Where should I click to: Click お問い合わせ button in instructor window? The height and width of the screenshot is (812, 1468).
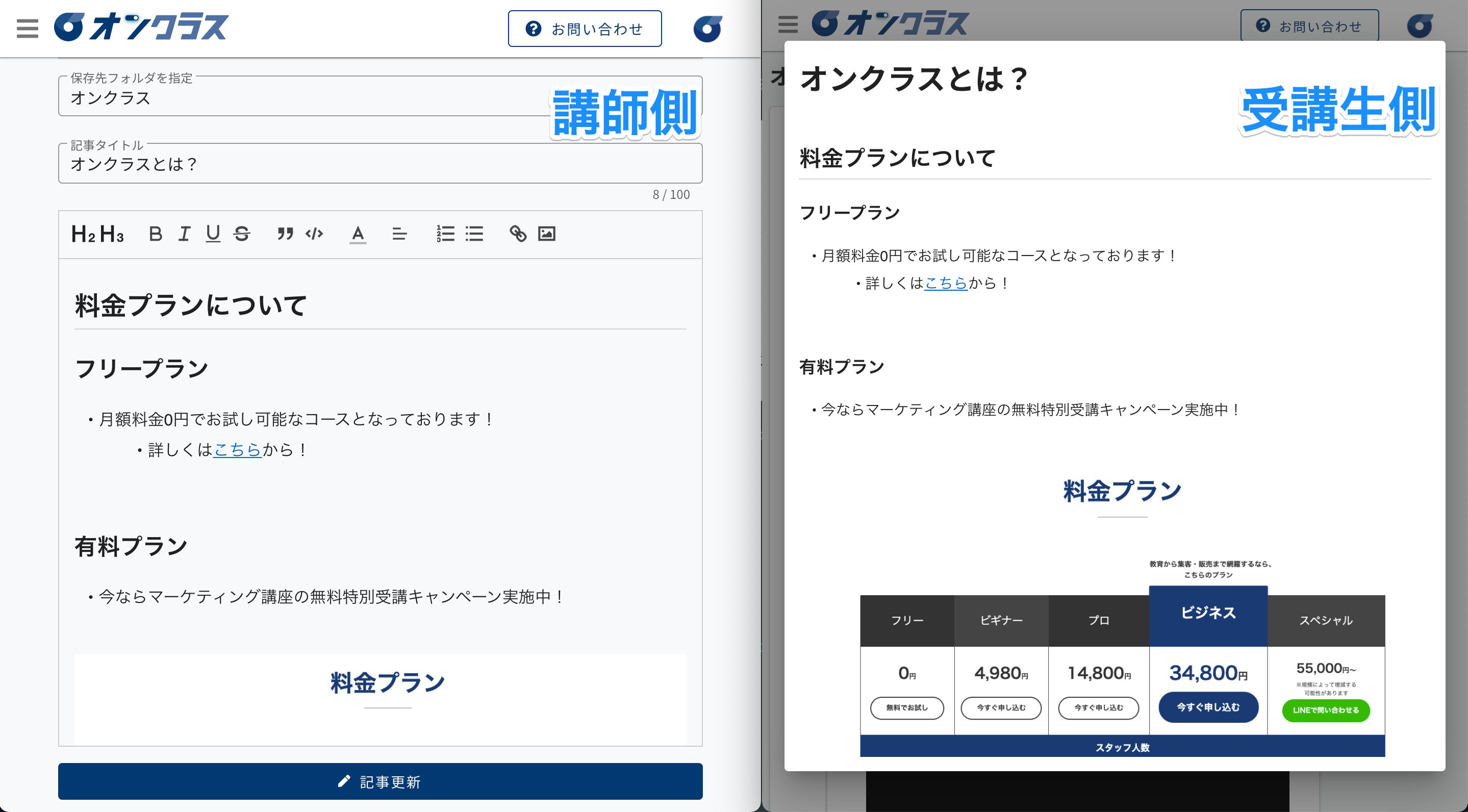coord(585,29)
